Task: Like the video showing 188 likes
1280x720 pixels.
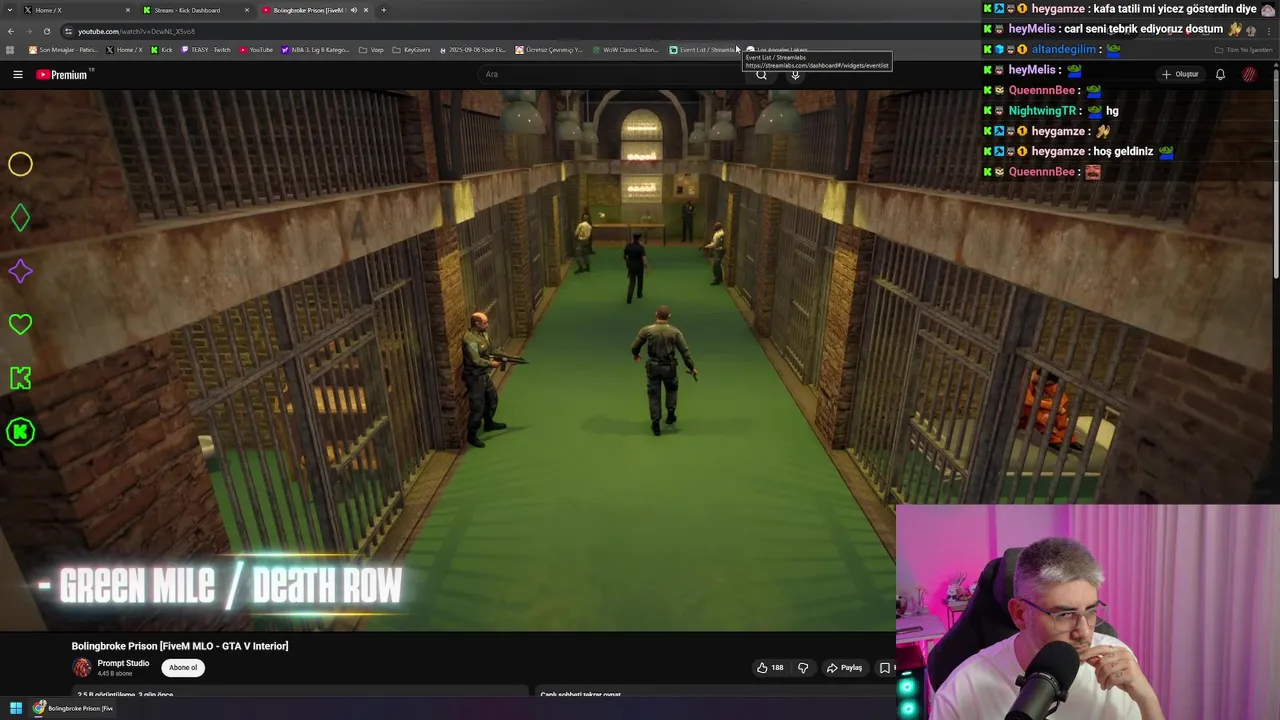Action: [769, 668]
